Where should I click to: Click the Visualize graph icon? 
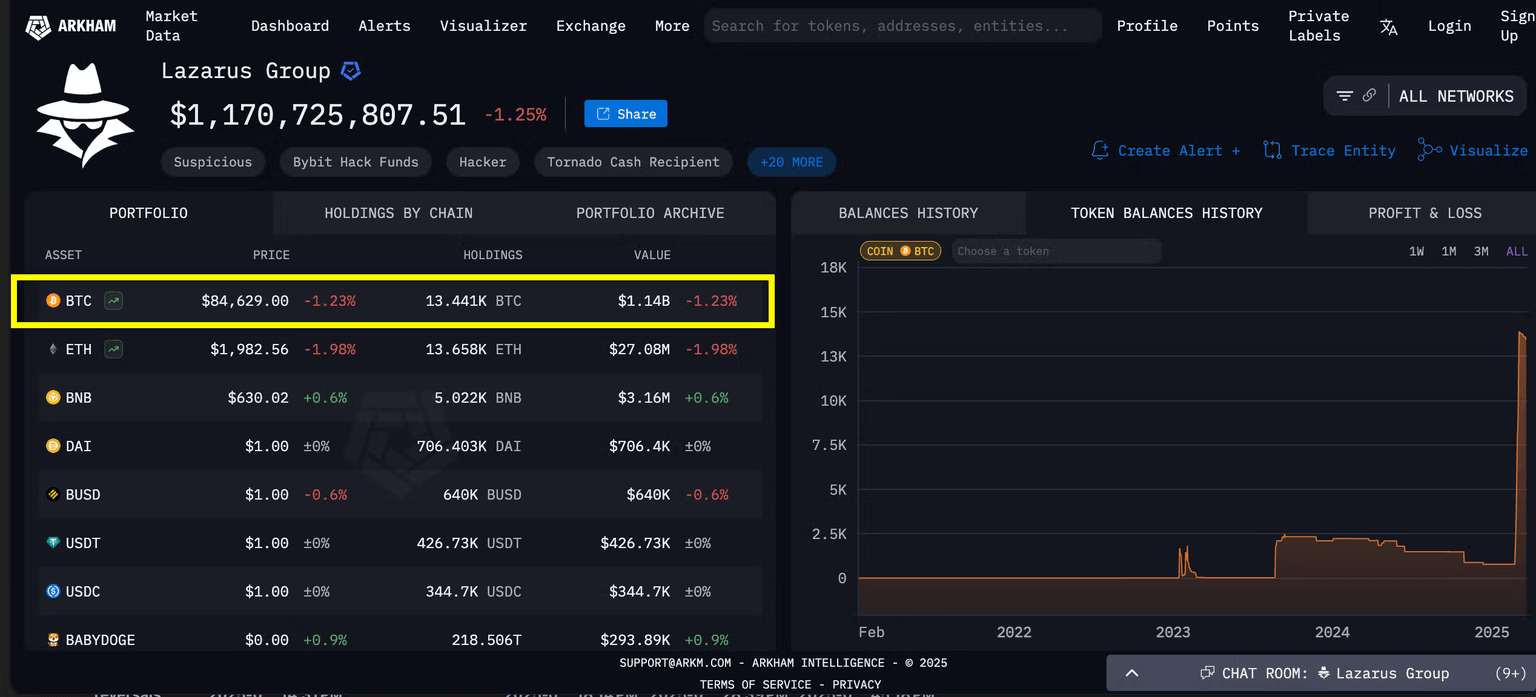coord(1429,150)
